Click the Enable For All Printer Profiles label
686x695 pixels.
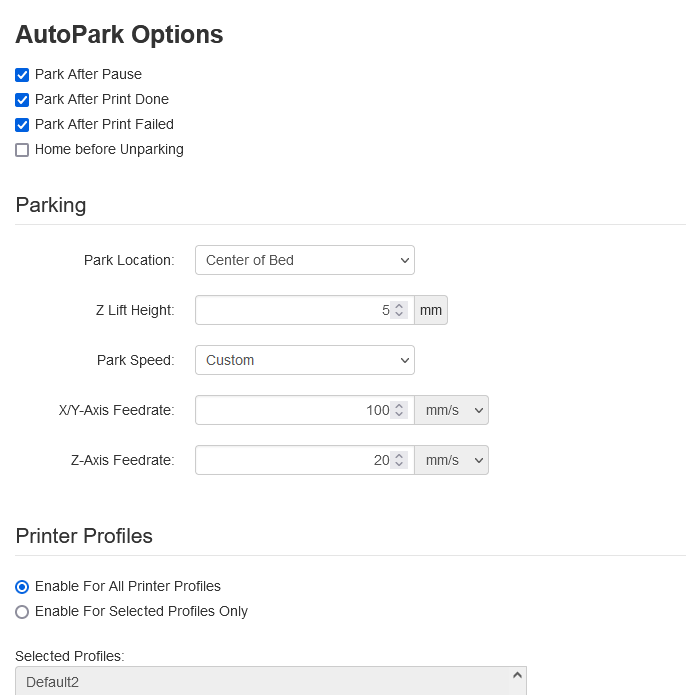[x=128, y=586]
